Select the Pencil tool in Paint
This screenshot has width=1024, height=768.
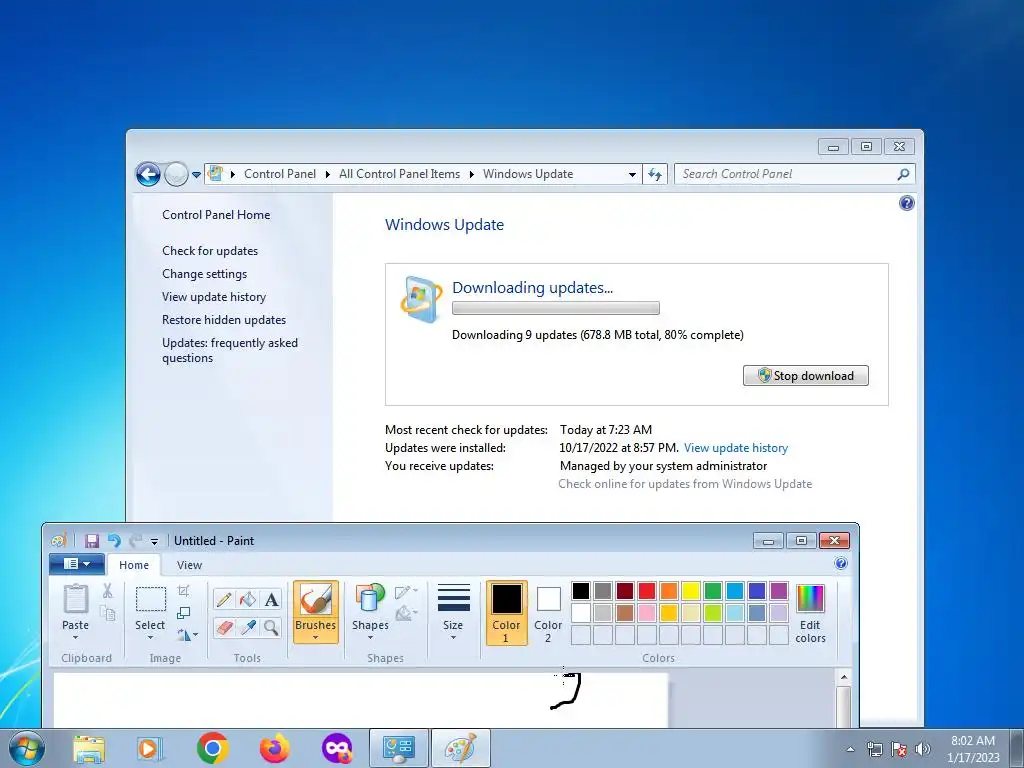click(223, 599)
